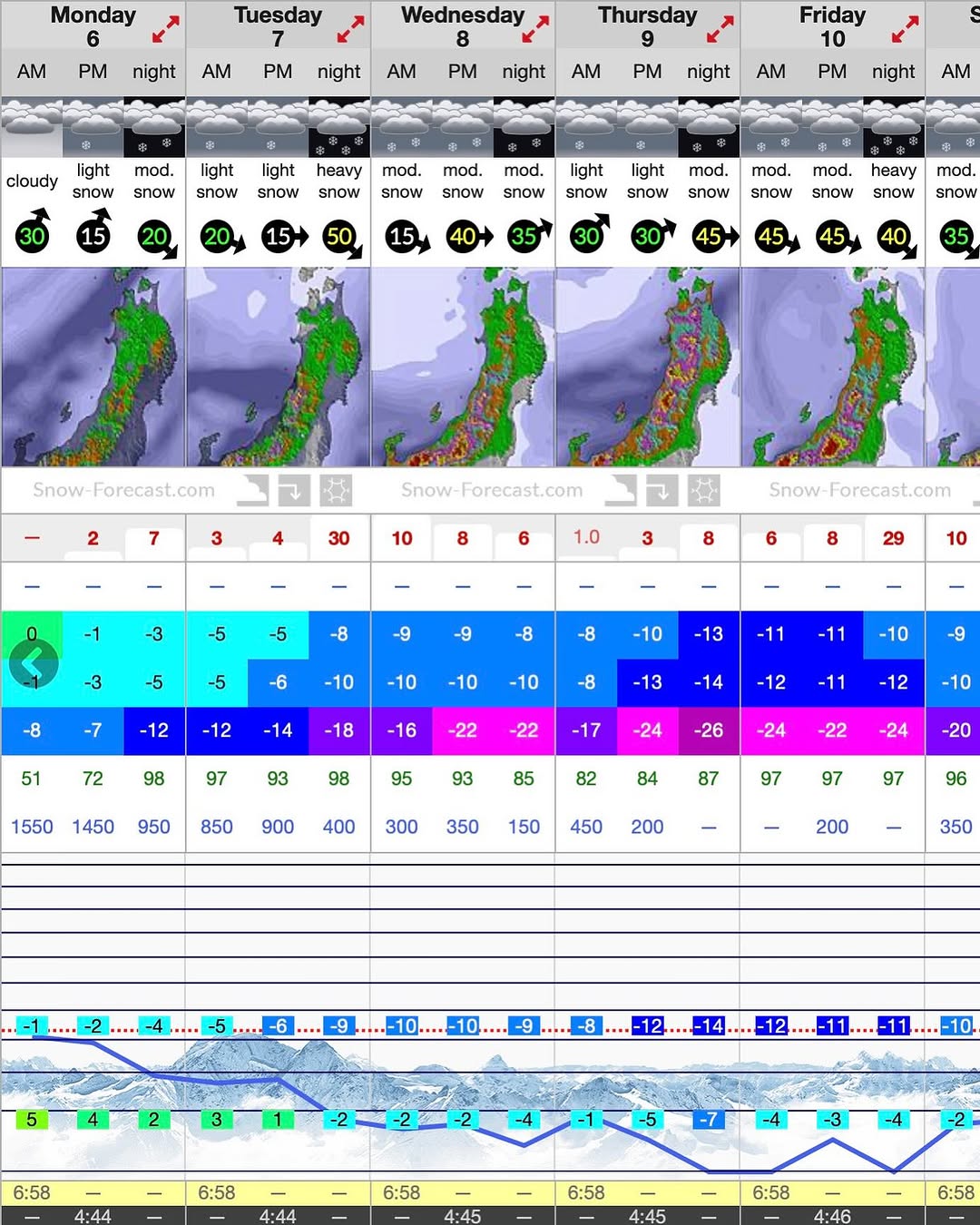980x1225 pixels.
Task: Click Monday sunrise time 6:58
Action: tap(32, 1192)
